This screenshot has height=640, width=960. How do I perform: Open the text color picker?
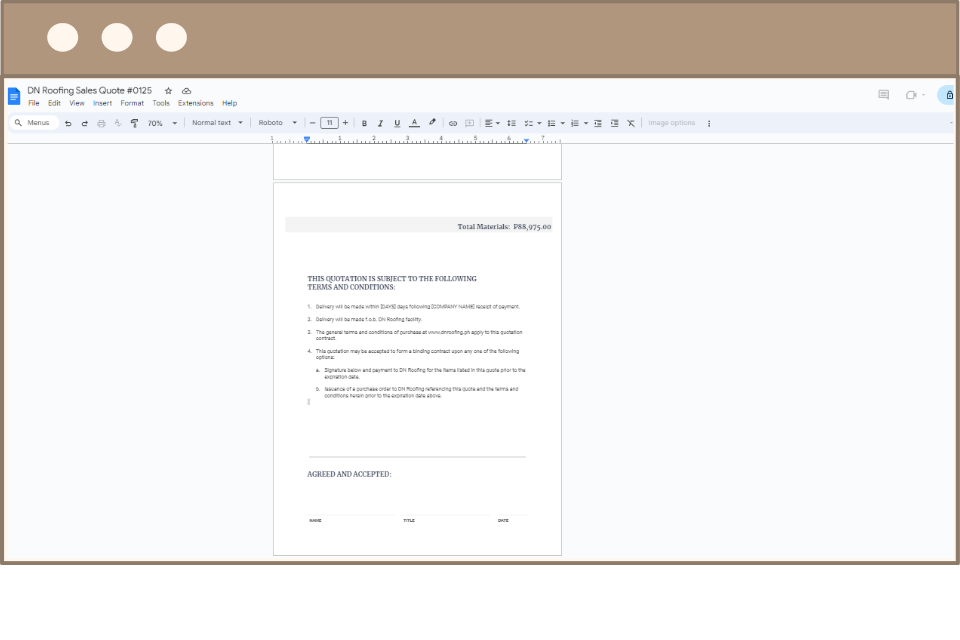click(x=414, y=123)
